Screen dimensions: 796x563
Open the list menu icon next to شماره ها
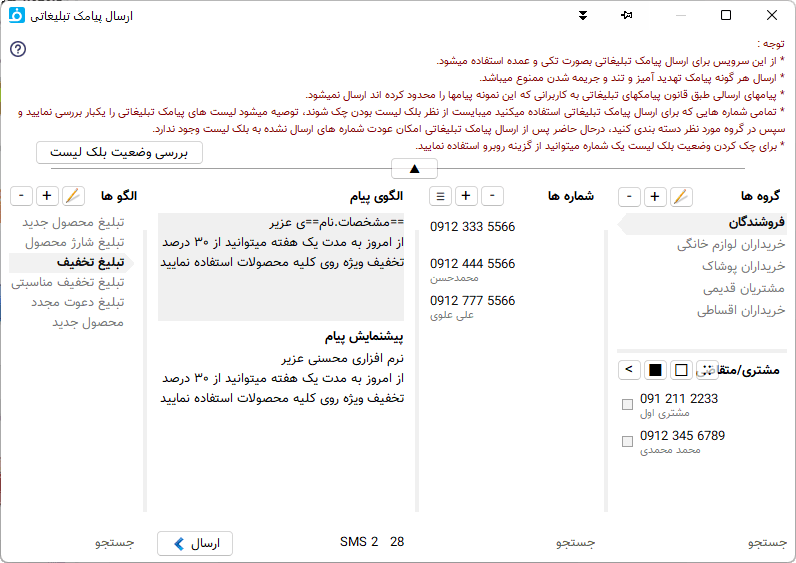[441, 196]
